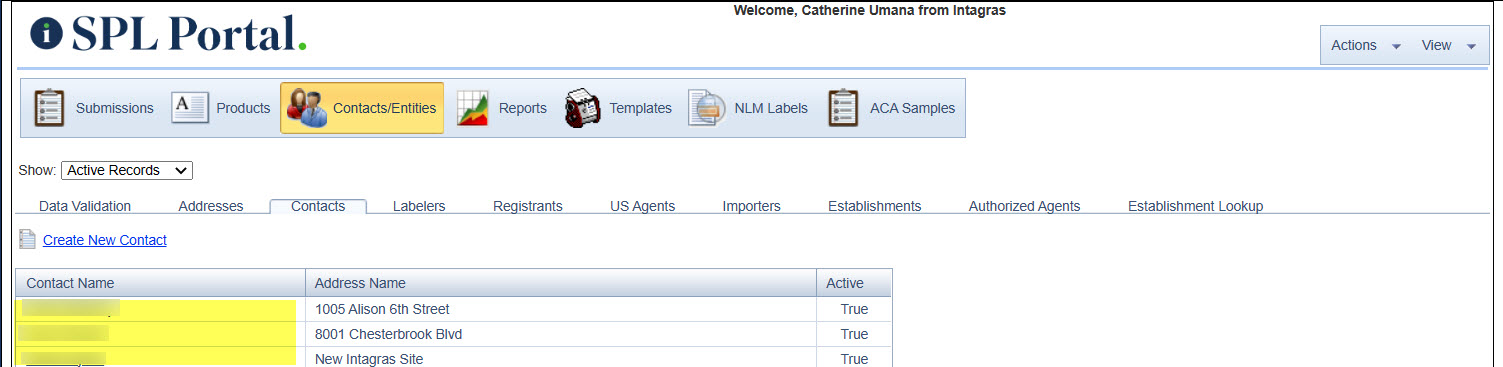
Task: Open the Submissions clipboard icon
Action: (49, 108)
